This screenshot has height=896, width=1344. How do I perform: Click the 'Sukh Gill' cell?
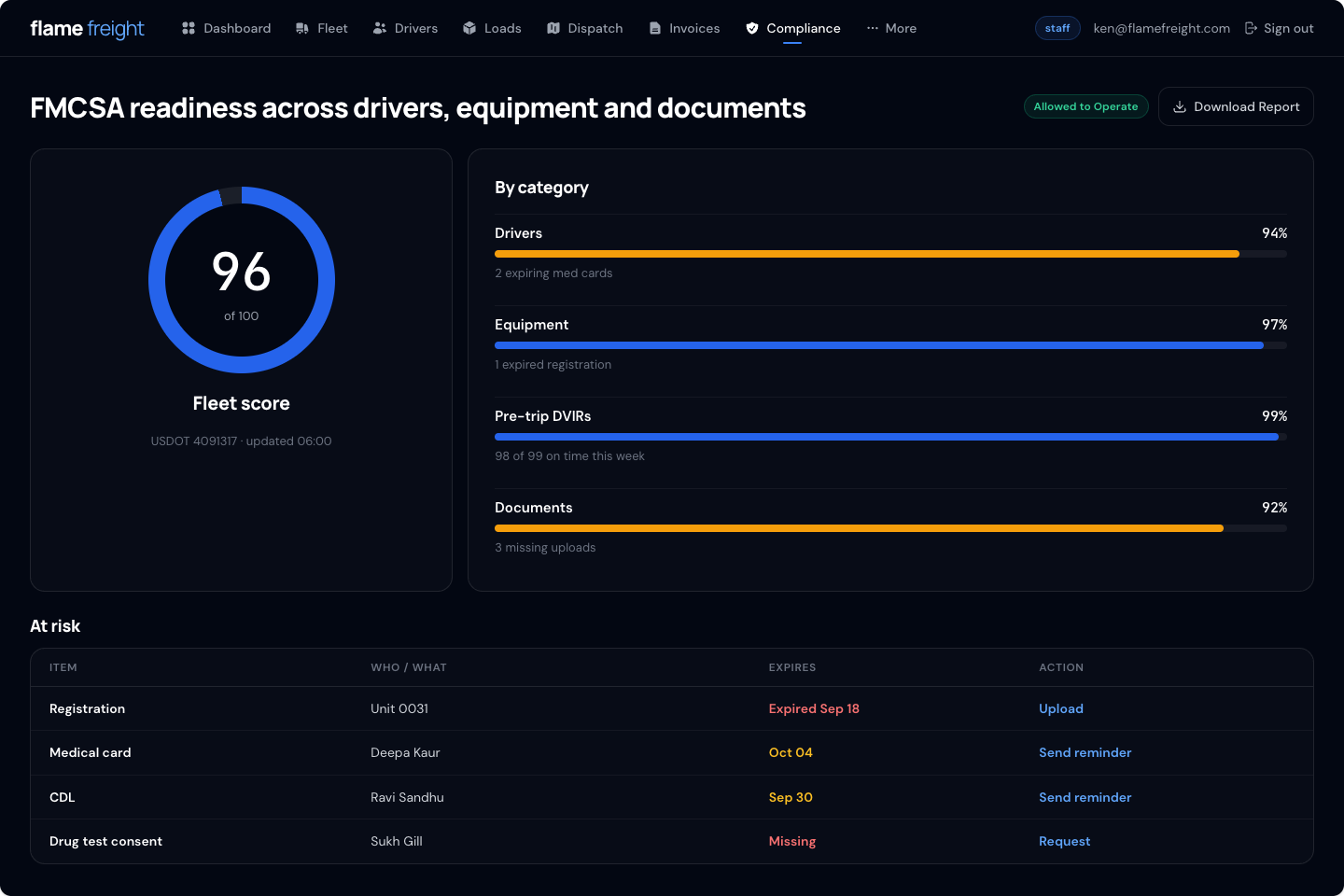tap(397, 841)
